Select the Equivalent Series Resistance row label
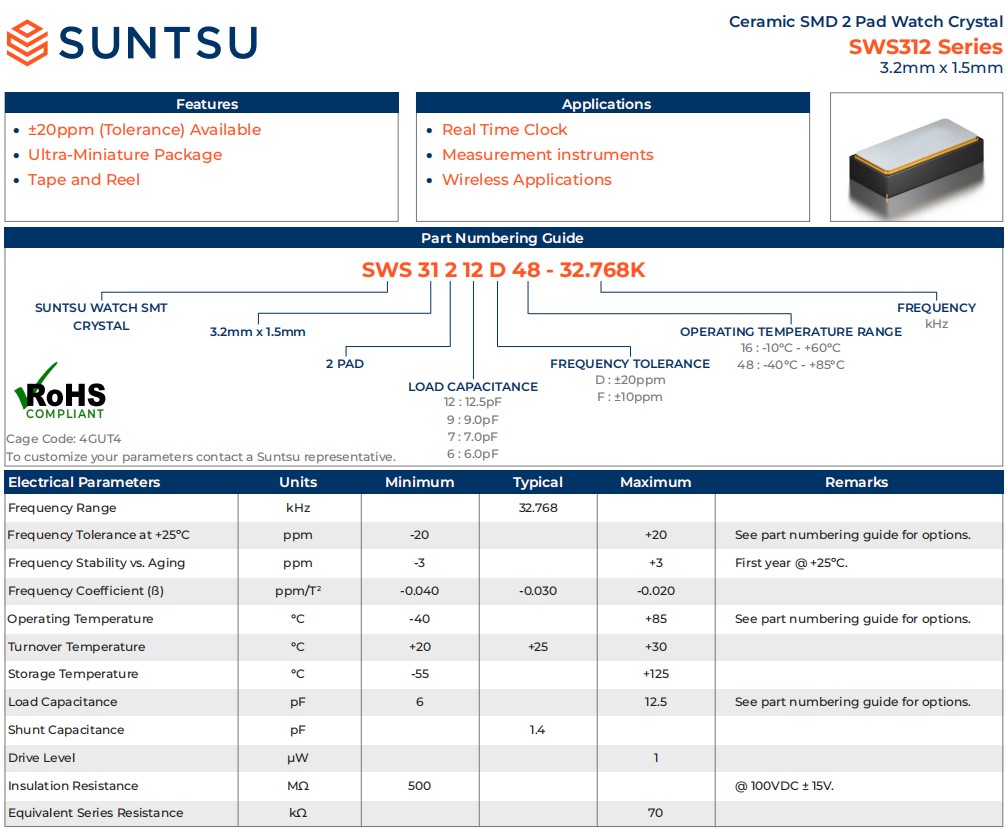 pos(96,813)
